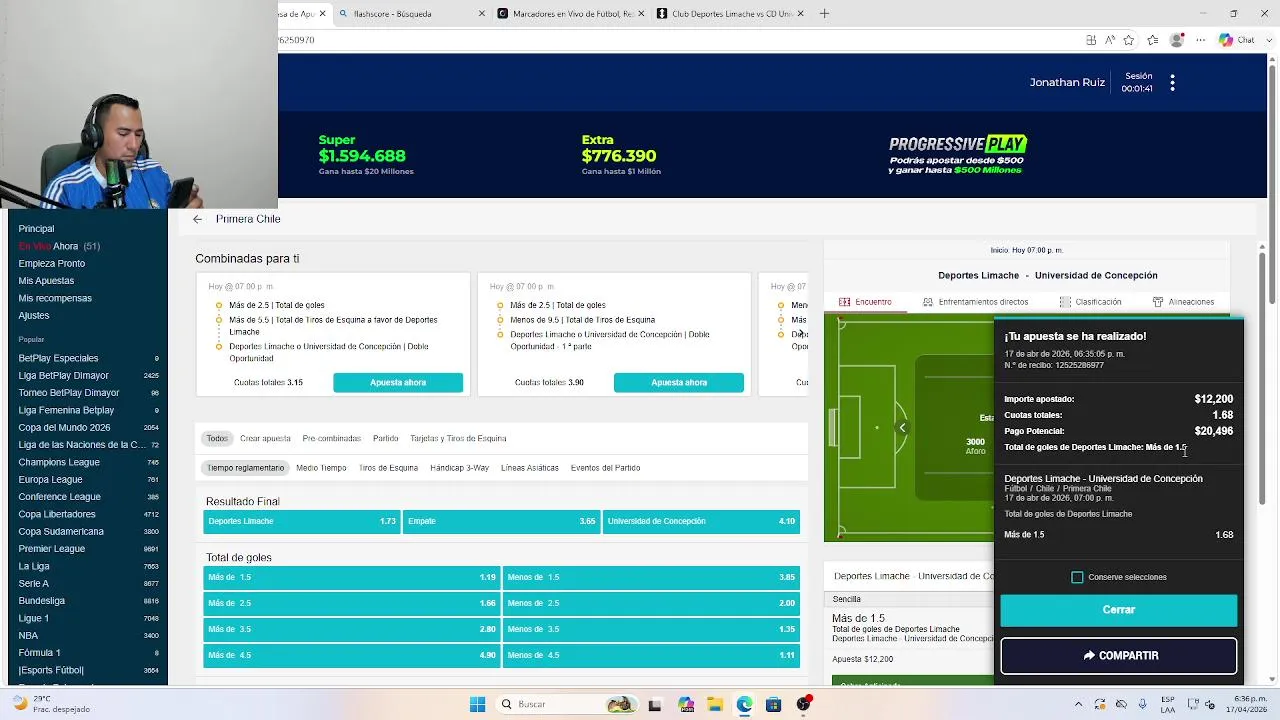Open Microsoft Store from the taskbar
The height and width of the screenshot is (720, 1280).
773,704
